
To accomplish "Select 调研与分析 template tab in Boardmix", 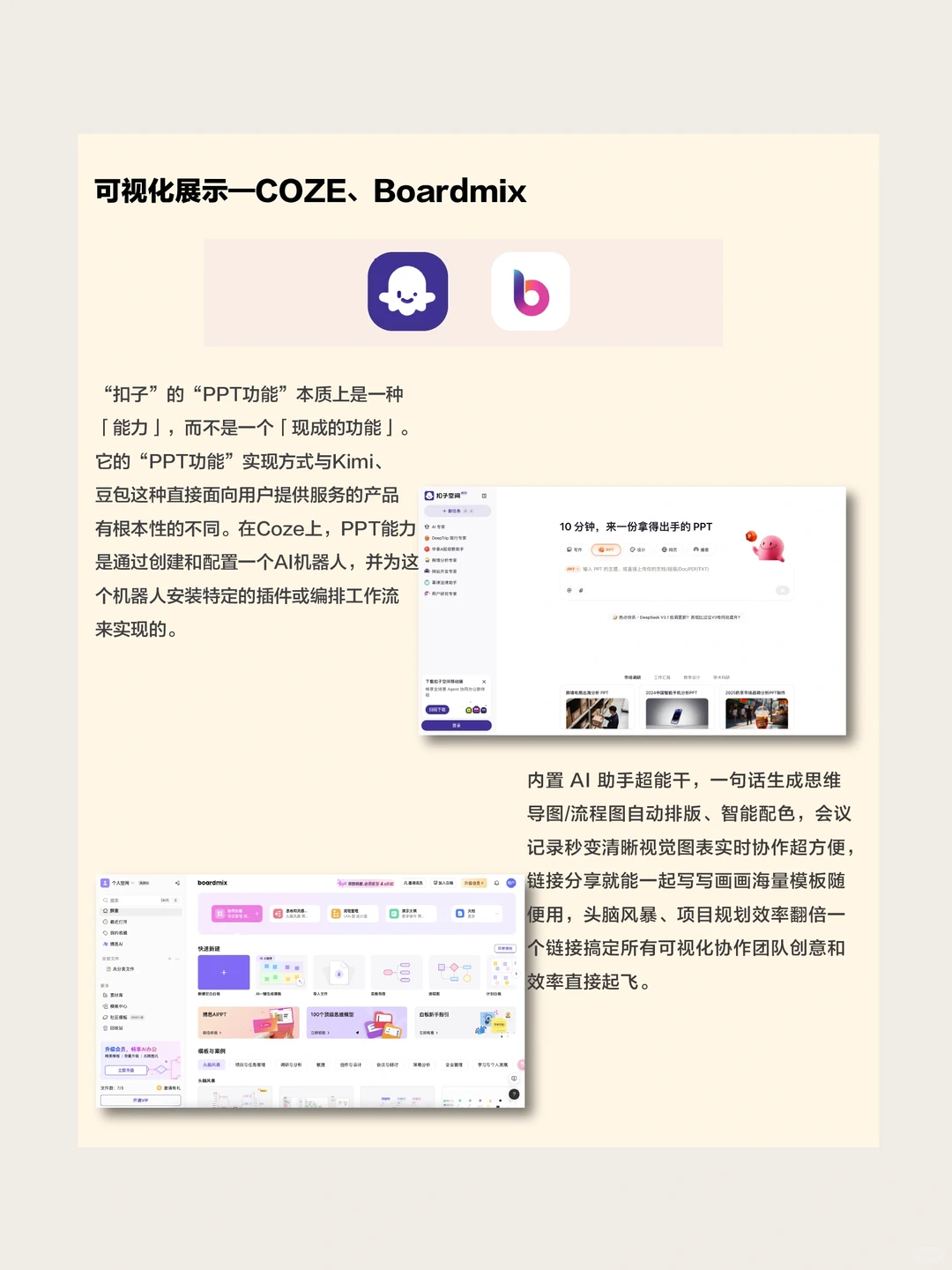I will coord(291,1065).
